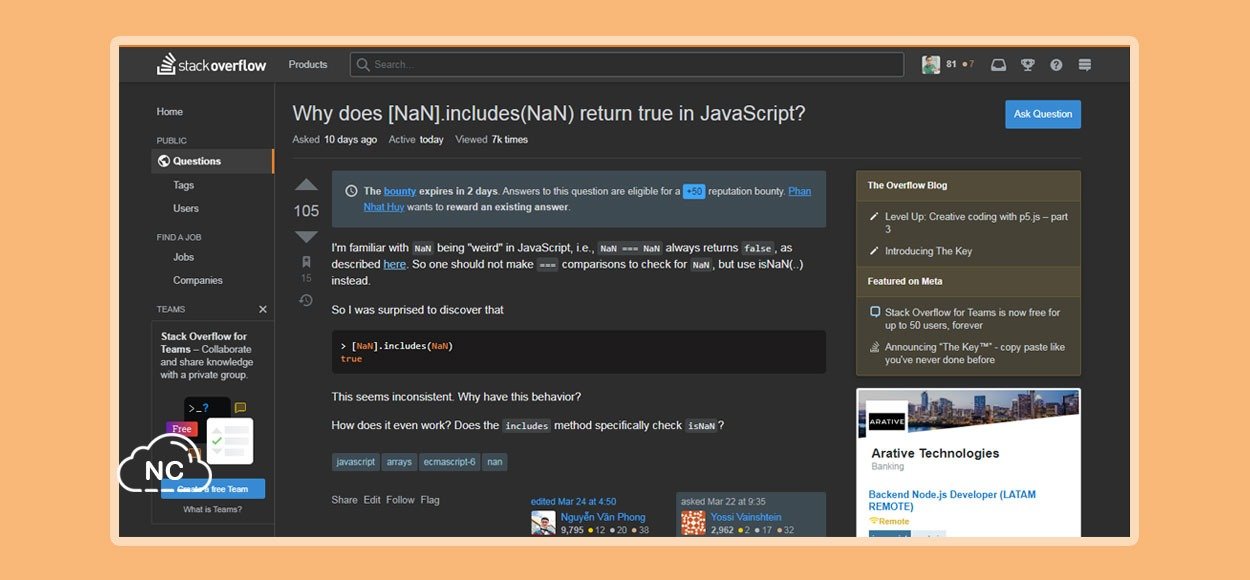Click the Ask Question button
The height and width of the screenshot is (580, 1250).
[1043, 114]
